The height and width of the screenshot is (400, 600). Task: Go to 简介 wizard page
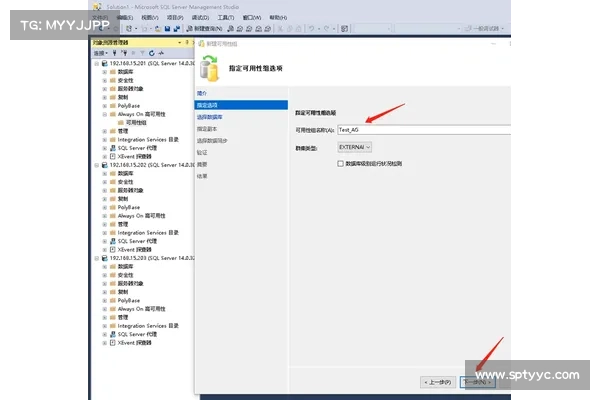pyautogui.click(x=202, y=93)
